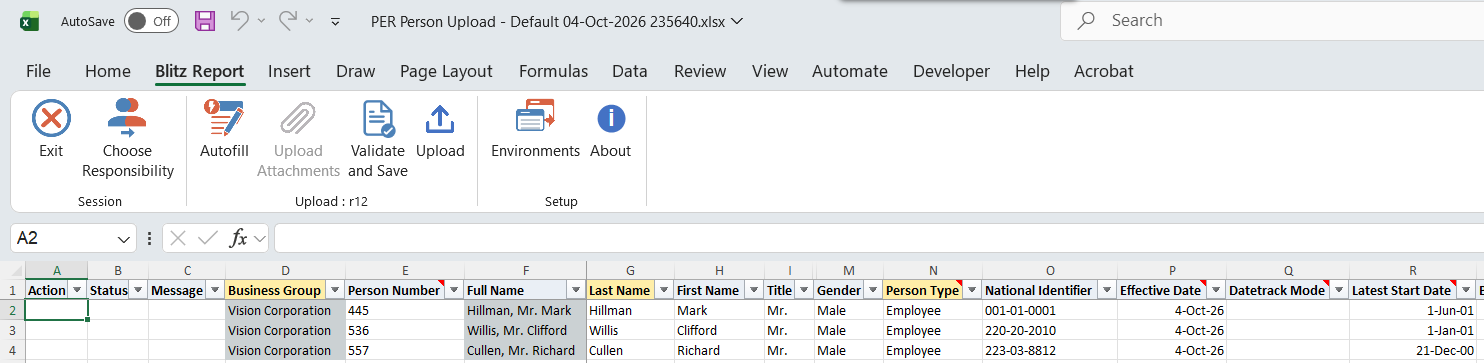Viewport: 1484px width, 363px height.
Task: Open the Automate tab
Action: pyautogui.click(x=850, y=71)
